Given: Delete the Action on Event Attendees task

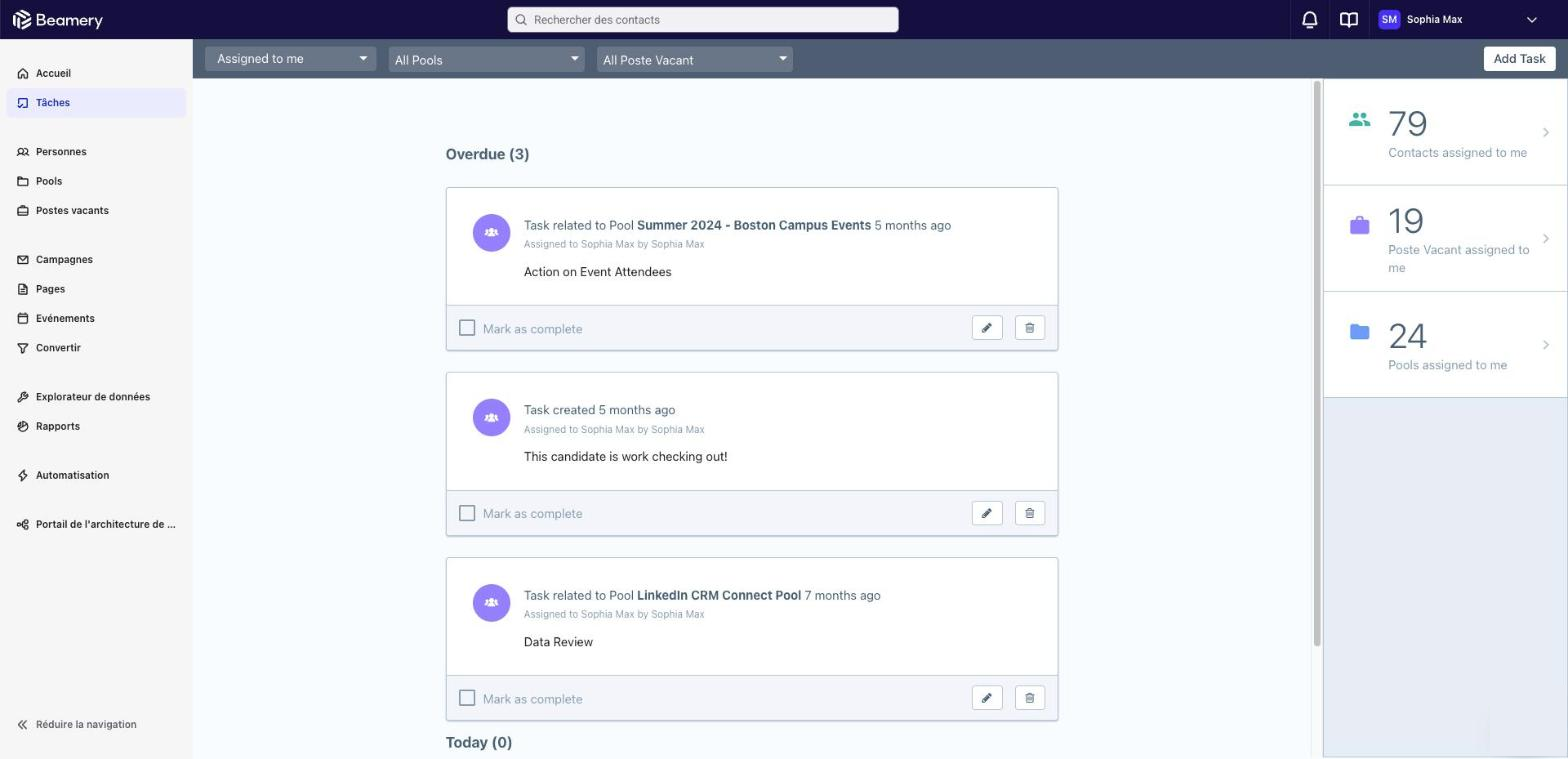Looking at the screenshot, I should (1029, 328).
